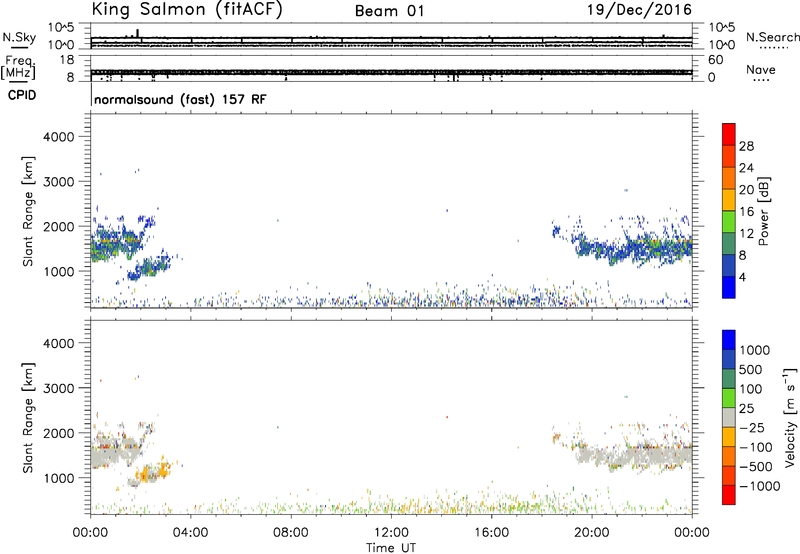The height and width of the screenshot is (554, 800).
Task: Click the 'Freq. [MHz]' label
Action: pos(18,68)
